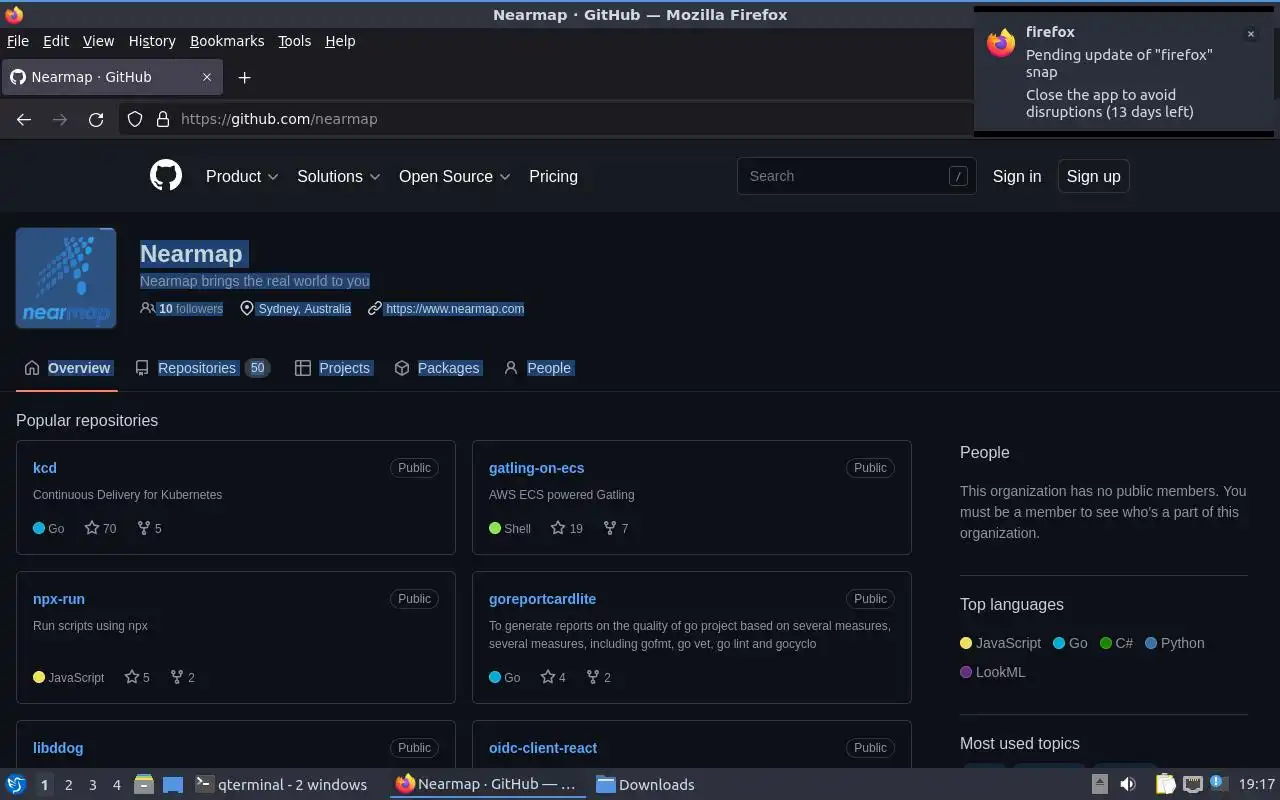
Task: Click the link icon beside nearmap.com URL
Action: tap(375, 308)
